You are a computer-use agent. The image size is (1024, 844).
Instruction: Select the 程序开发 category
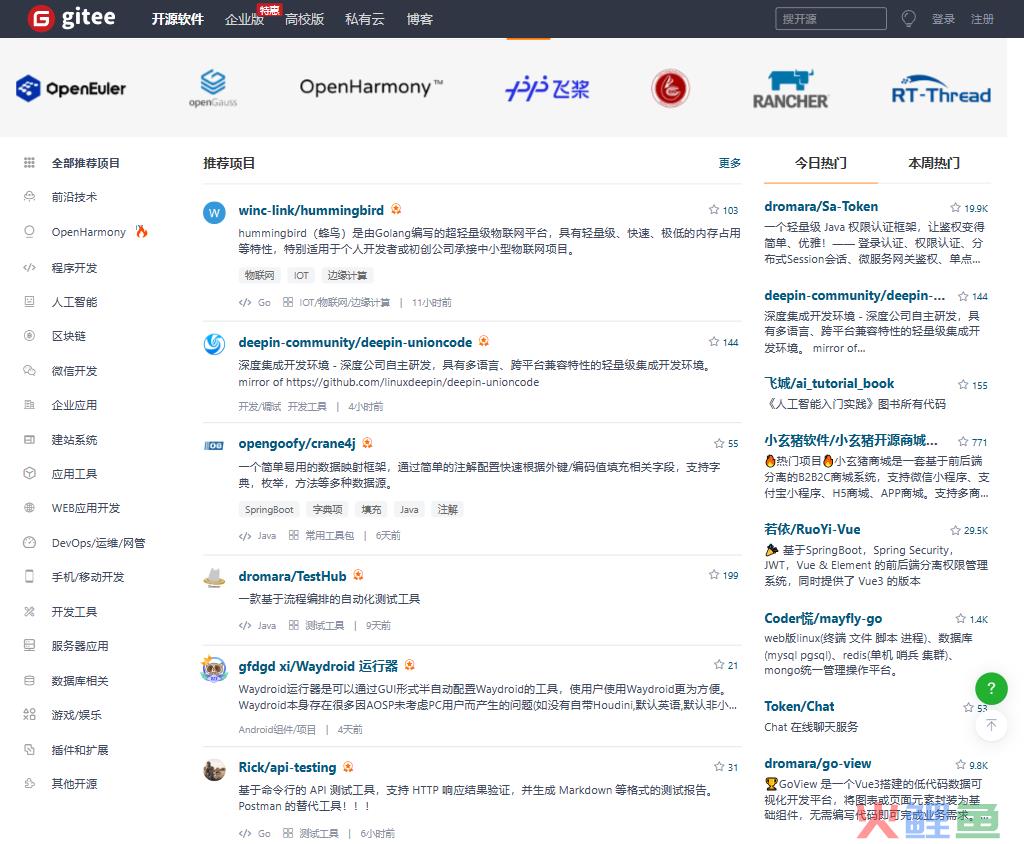tap(74, 268)
